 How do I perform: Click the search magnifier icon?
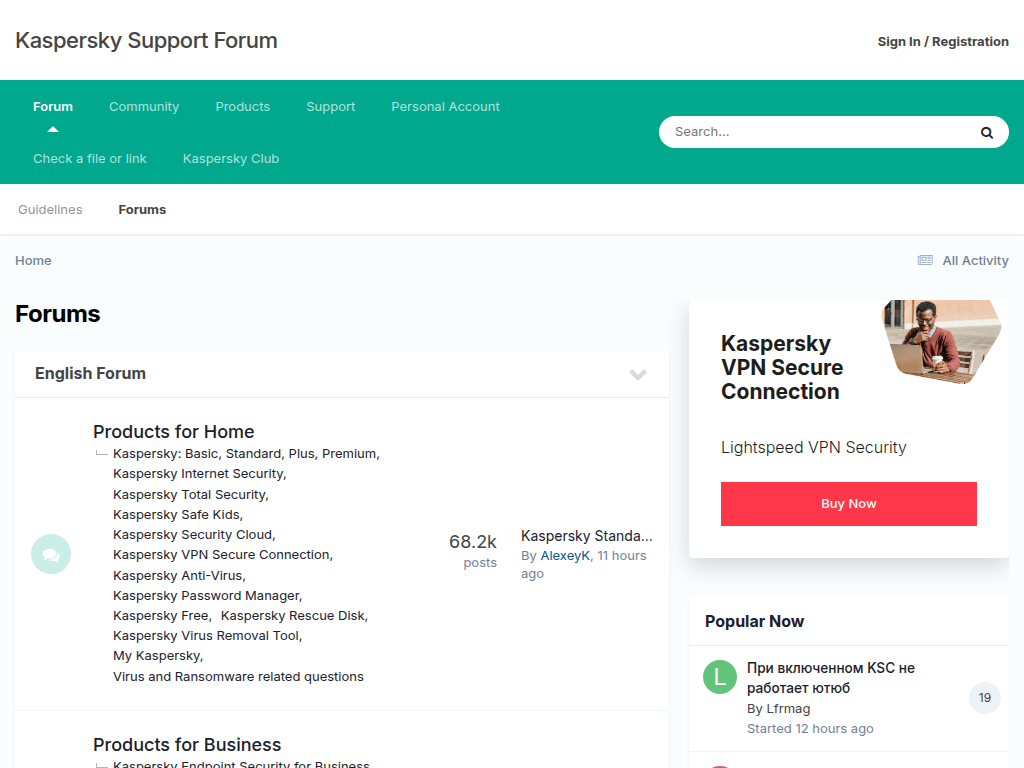986,132
